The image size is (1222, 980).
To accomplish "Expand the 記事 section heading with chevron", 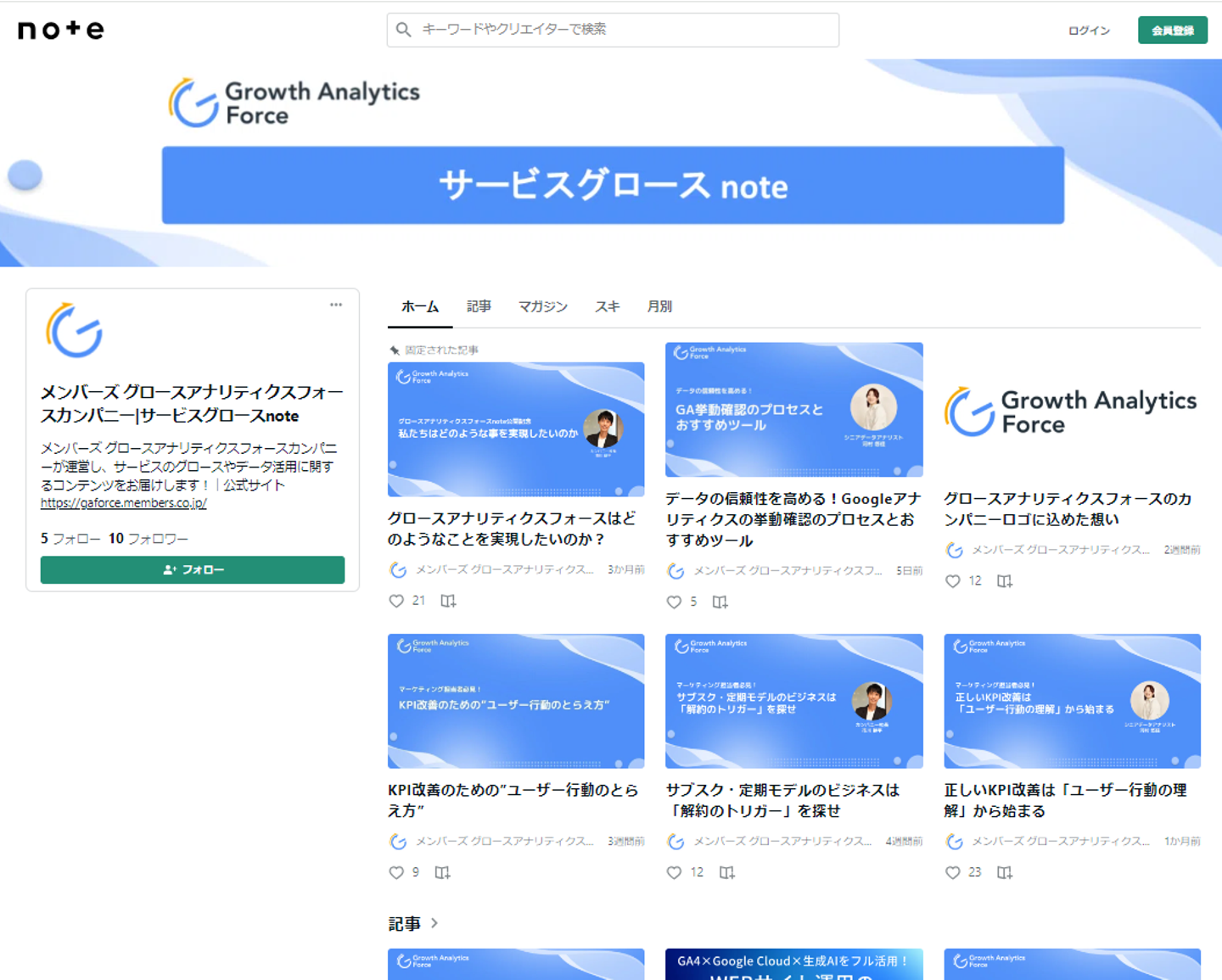I will click(x=413, y=923).
